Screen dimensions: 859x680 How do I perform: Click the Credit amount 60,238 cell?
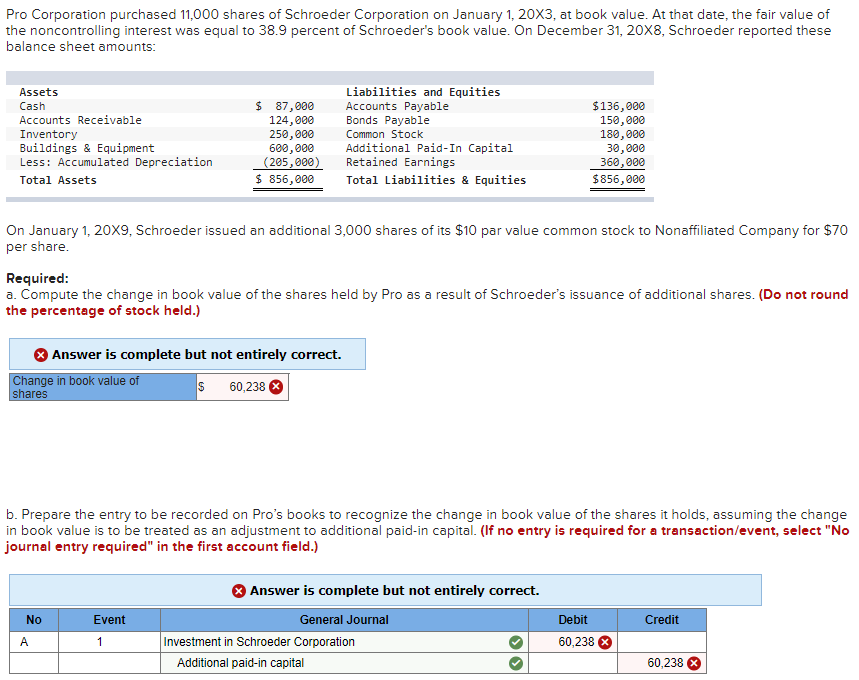point(662,663)
